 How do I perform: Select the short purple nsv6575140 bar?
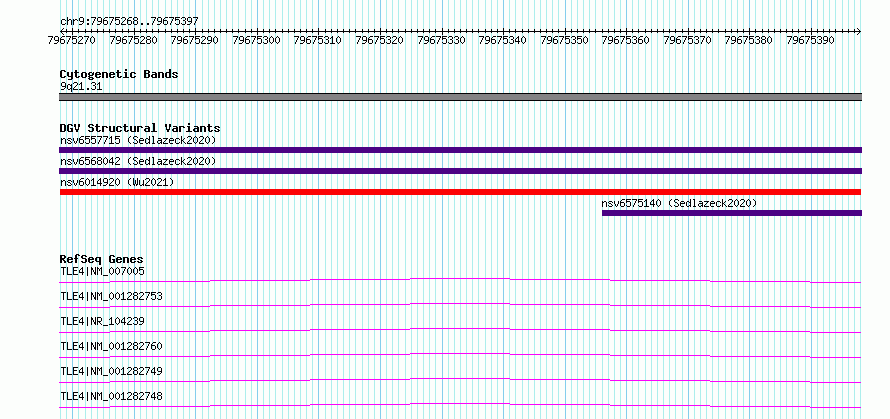click(x=732, y=213)
